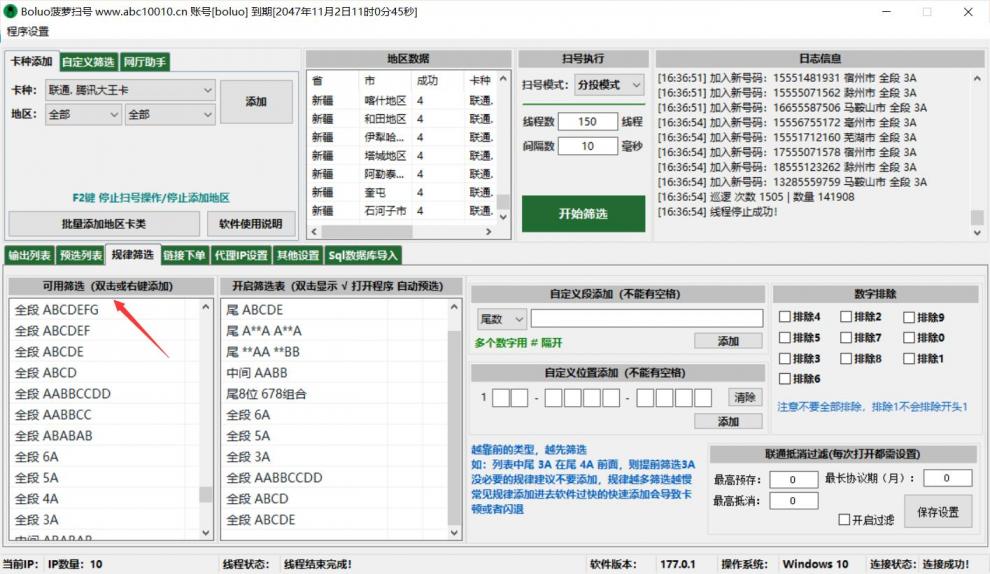Viewport: 990px width, 574px height.
Task: Switch to the 规律筛选 tab
Action: (133, 254)
